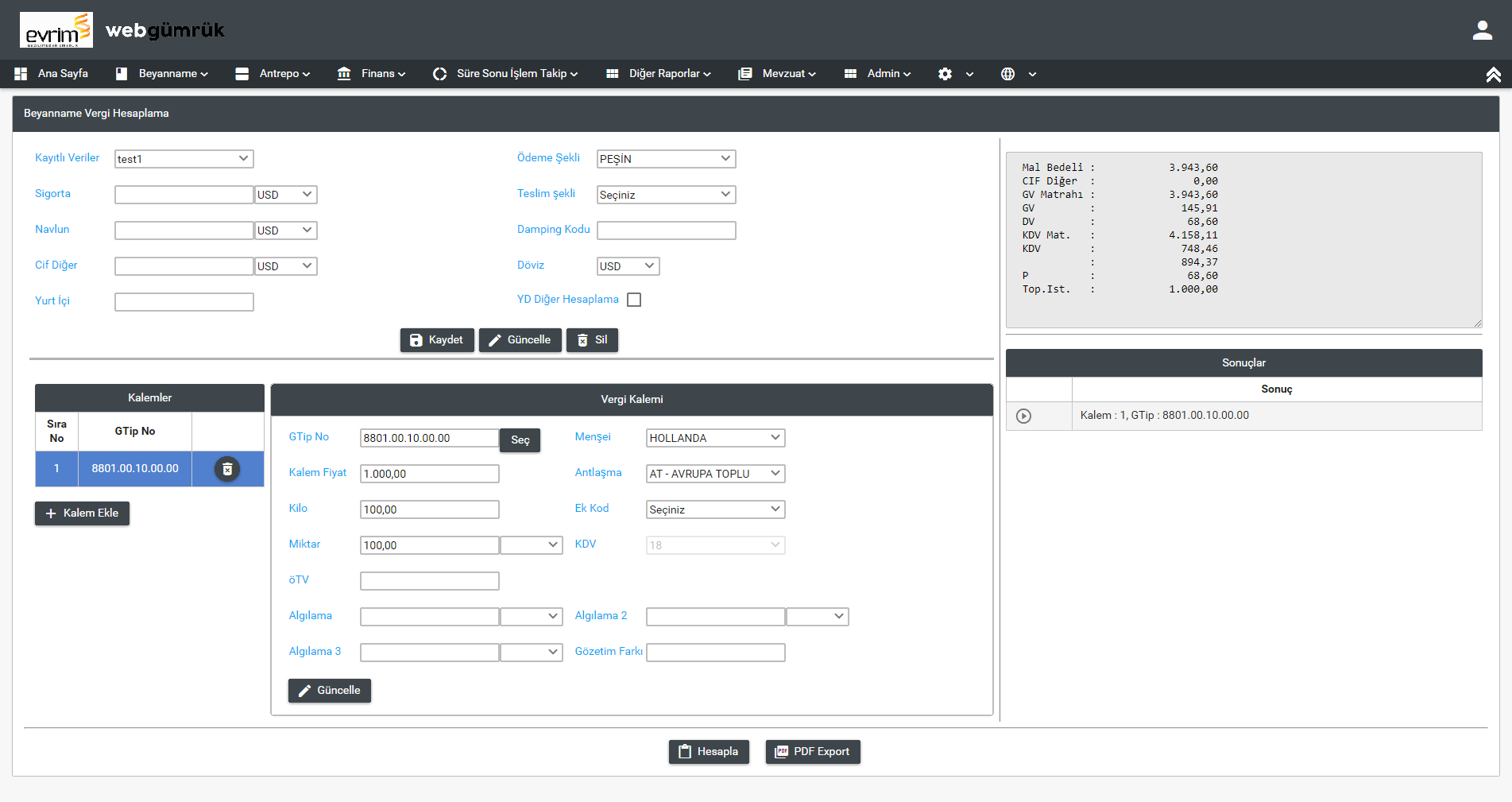Open the Beyanname menu
This screenshot has width=1512, height=802.
click(163, 74)
